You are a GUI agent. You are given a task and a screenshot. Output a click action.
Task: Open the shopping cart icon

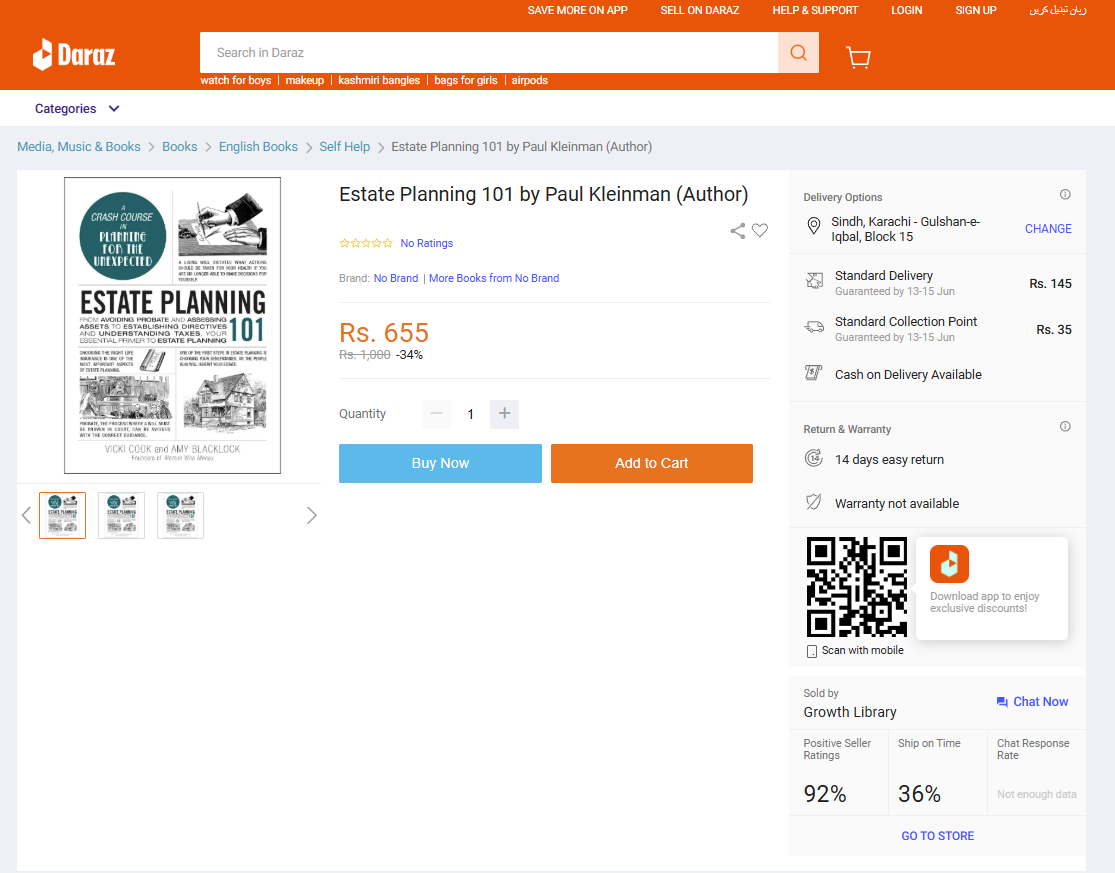(858, 57)
